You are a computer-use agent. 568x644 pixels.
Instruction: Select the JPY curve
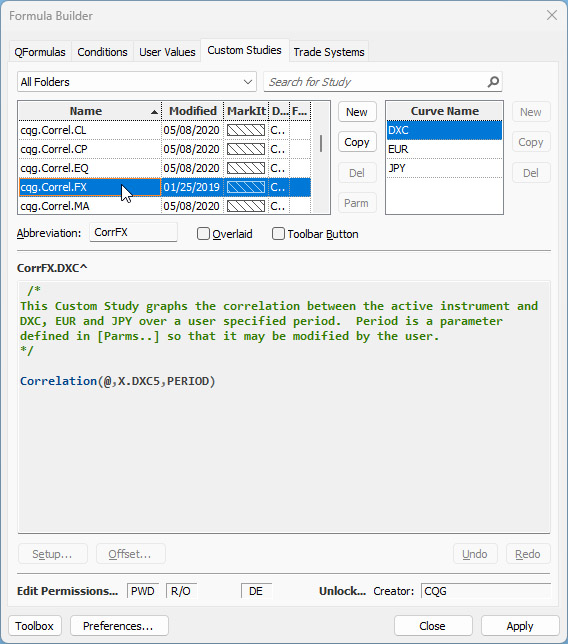(444, 168)
